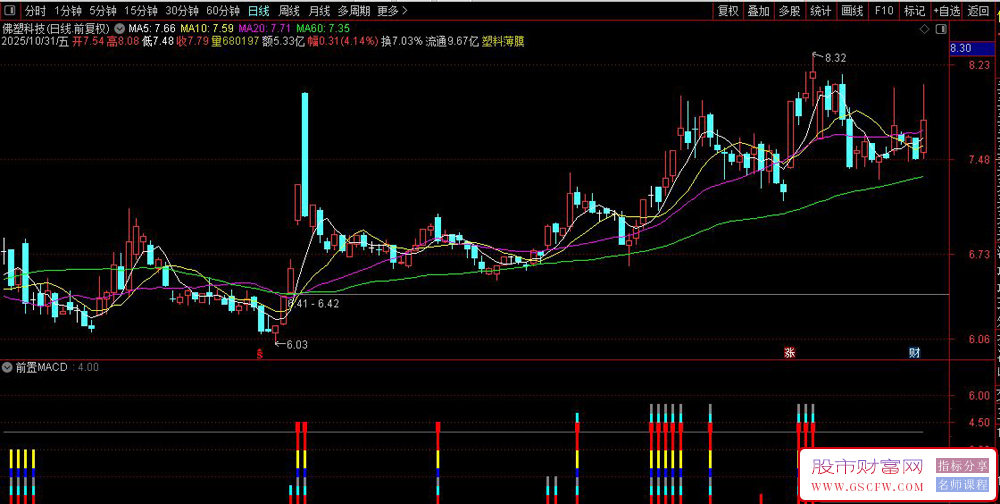
Task: Select the 周线 weekly chart tab
Action: click(x=290, y=11)
